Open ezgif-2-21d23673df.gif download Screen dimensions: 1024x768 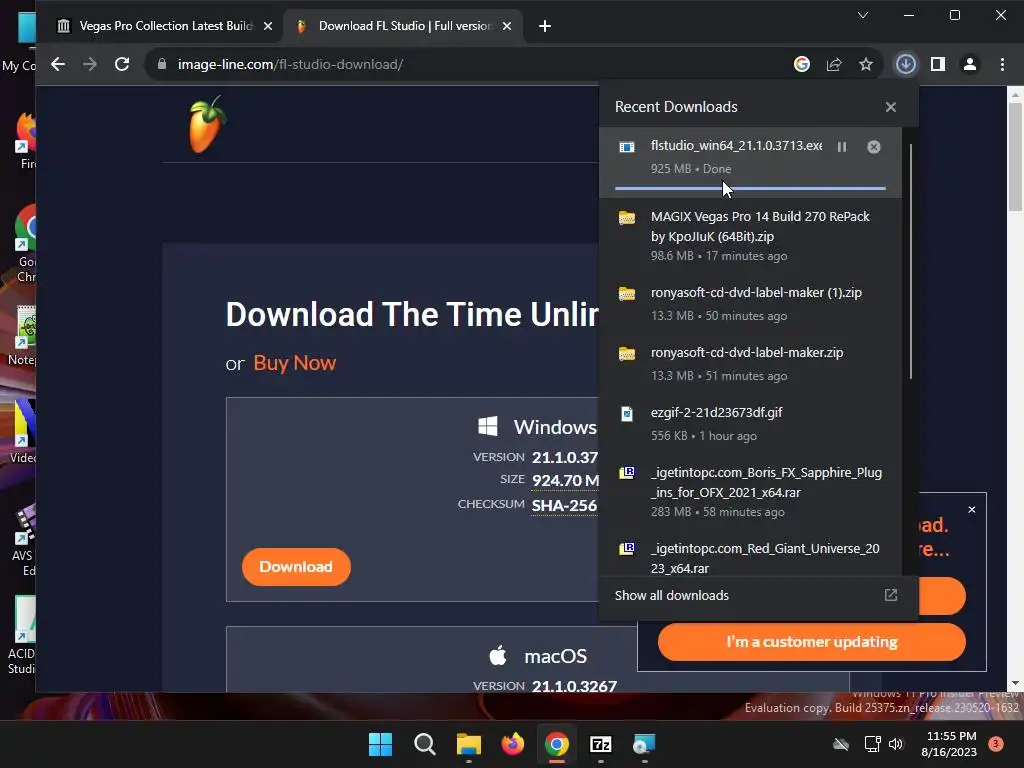pyautogui.click(x=750, y=424)
